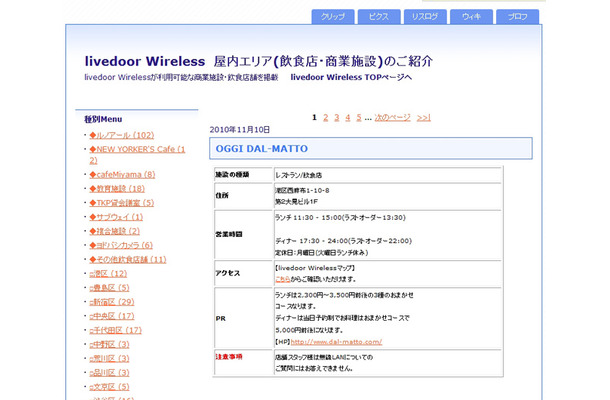Open 荒川区 (3) area category
This screenshot has width=610, height=400.
(109, 358)
